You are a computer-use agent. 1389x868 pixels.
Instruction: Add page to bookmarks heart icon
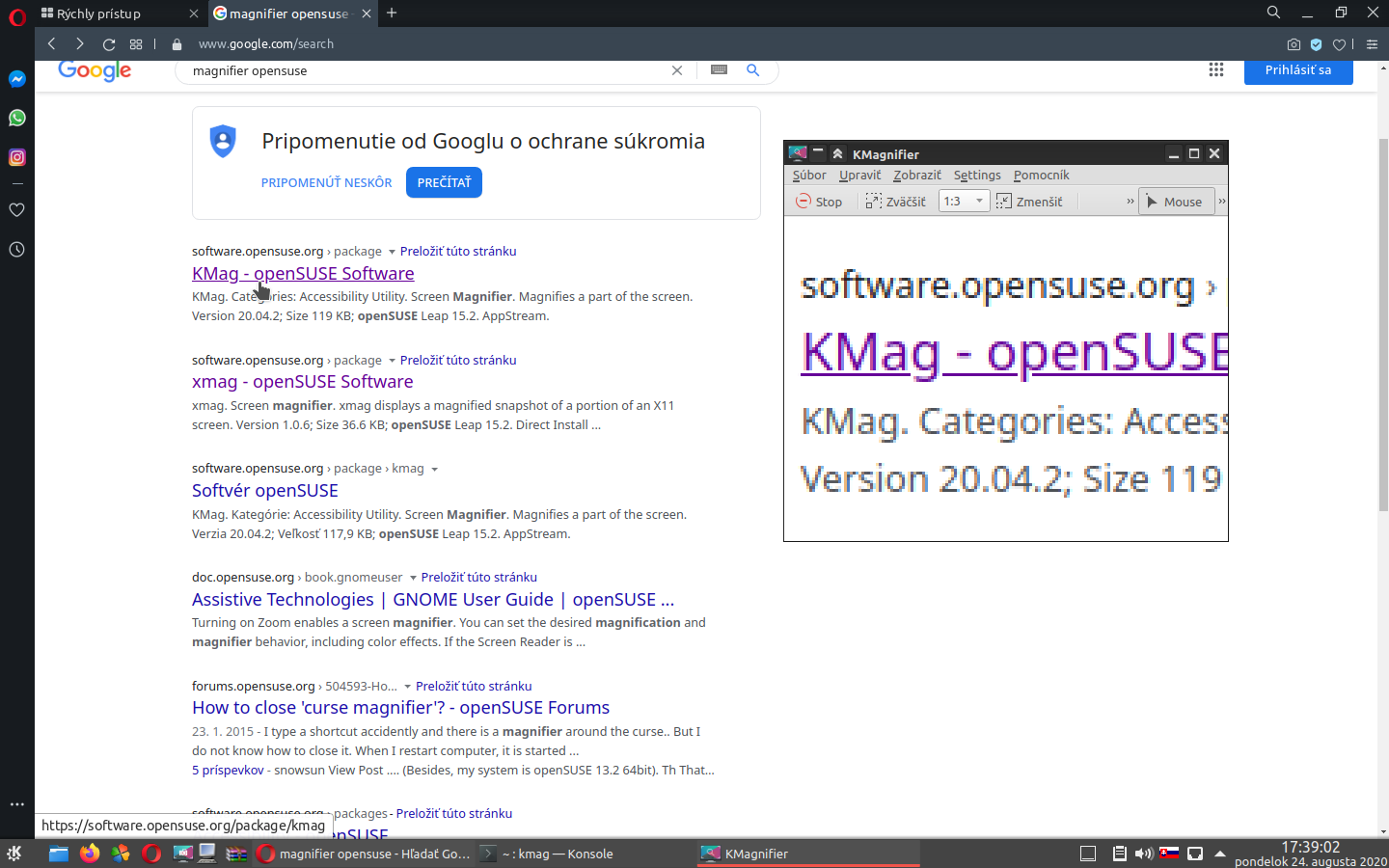[1339, 44]
